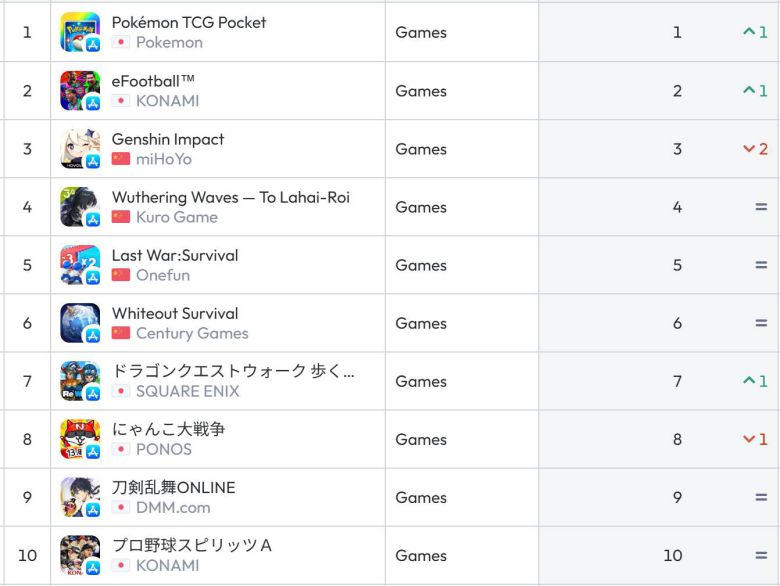Click the Games category for eFootball
Viewport: 780px width, 586px height.
(x=421, y=91)
